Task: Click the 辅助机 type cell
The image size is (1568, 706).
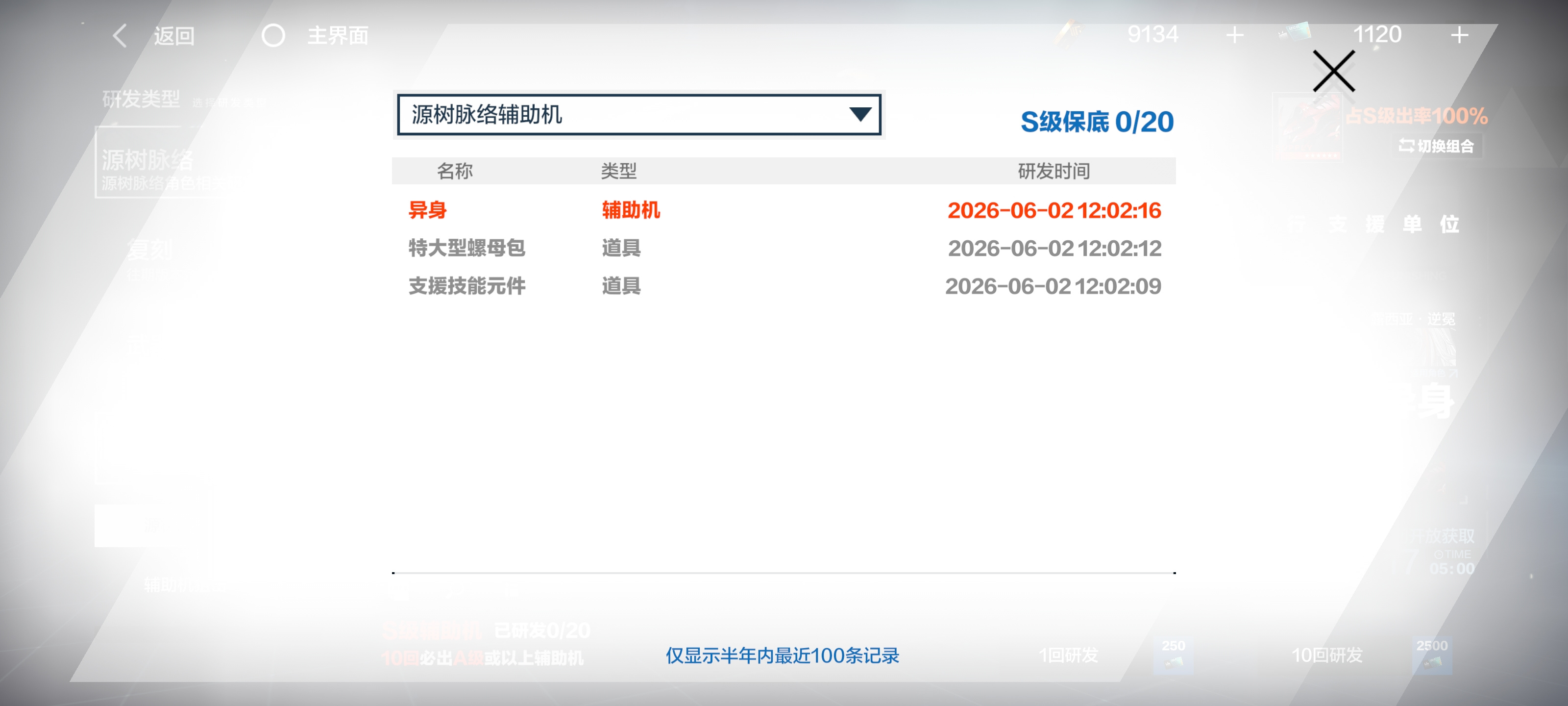Action: coord(631,210)
